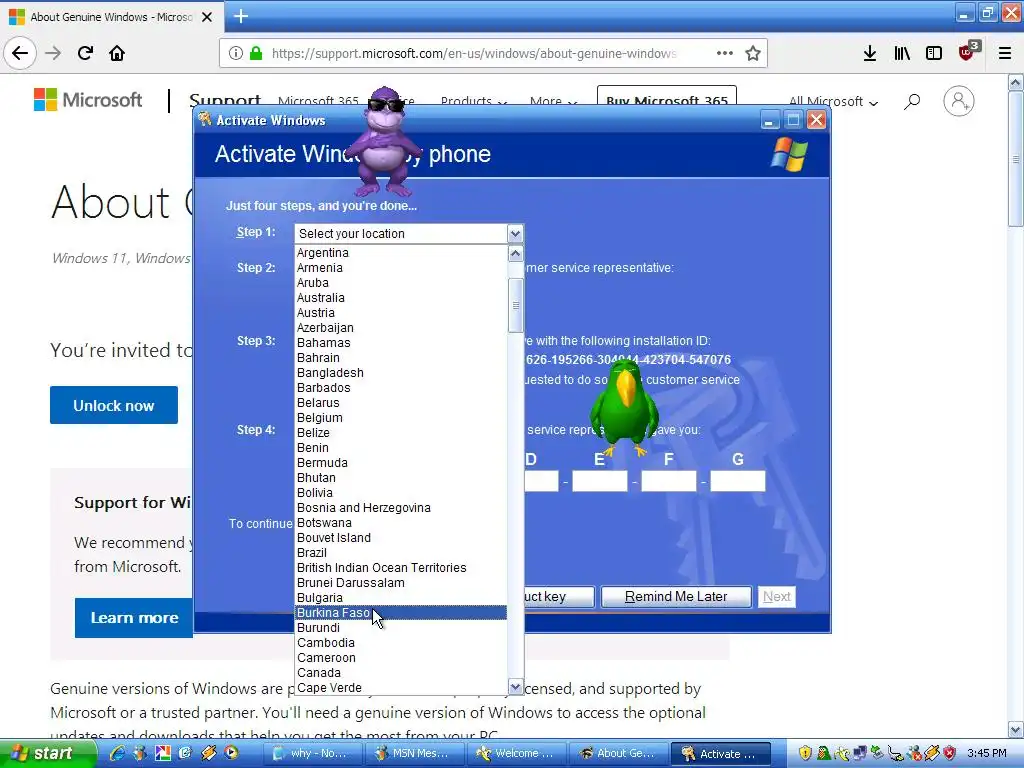
Task: Pick Cape Verde from the location list
Action: 400,688
